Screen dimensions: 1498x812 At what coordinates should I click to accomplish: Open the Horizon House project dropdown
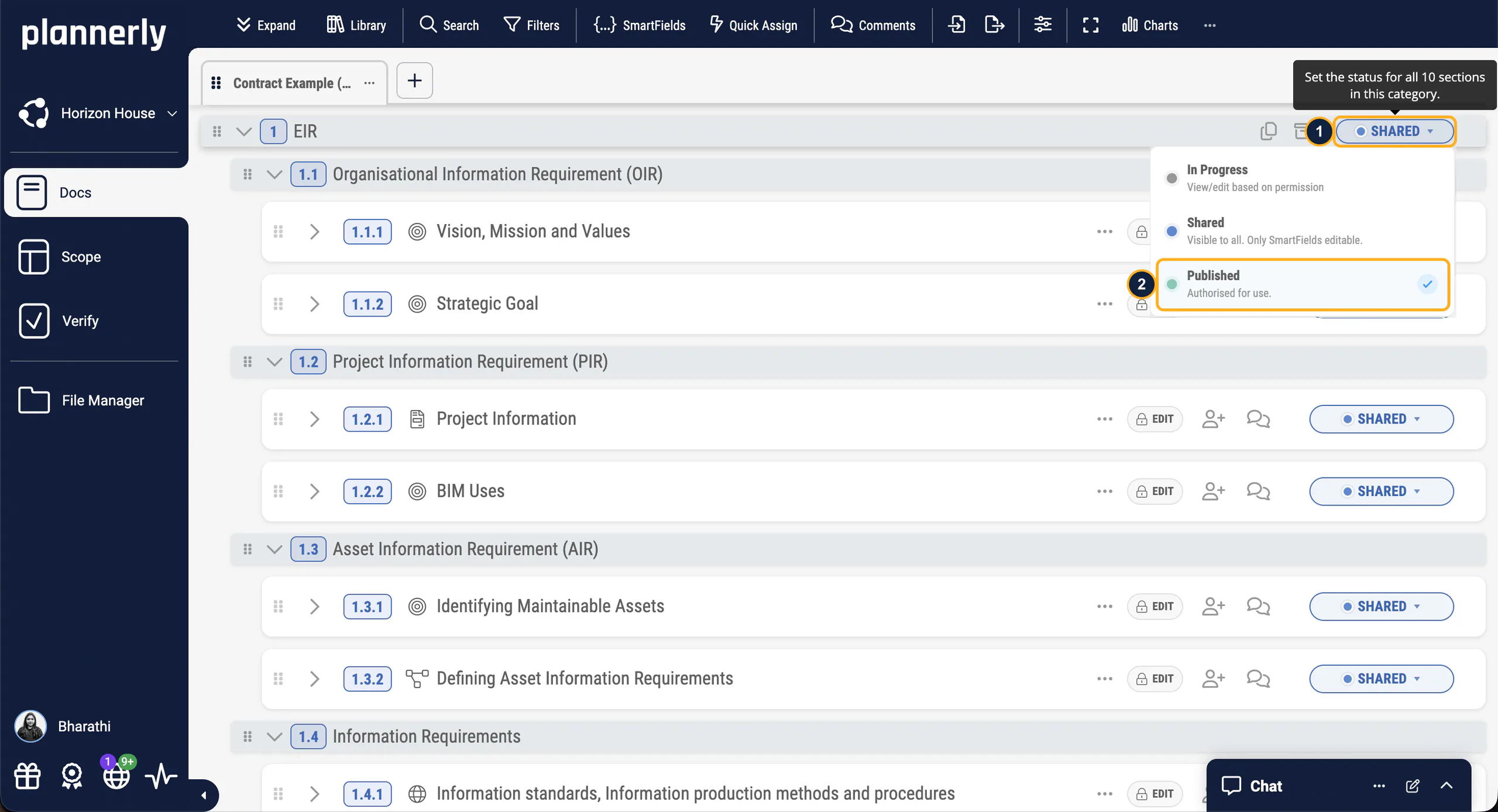97,113
